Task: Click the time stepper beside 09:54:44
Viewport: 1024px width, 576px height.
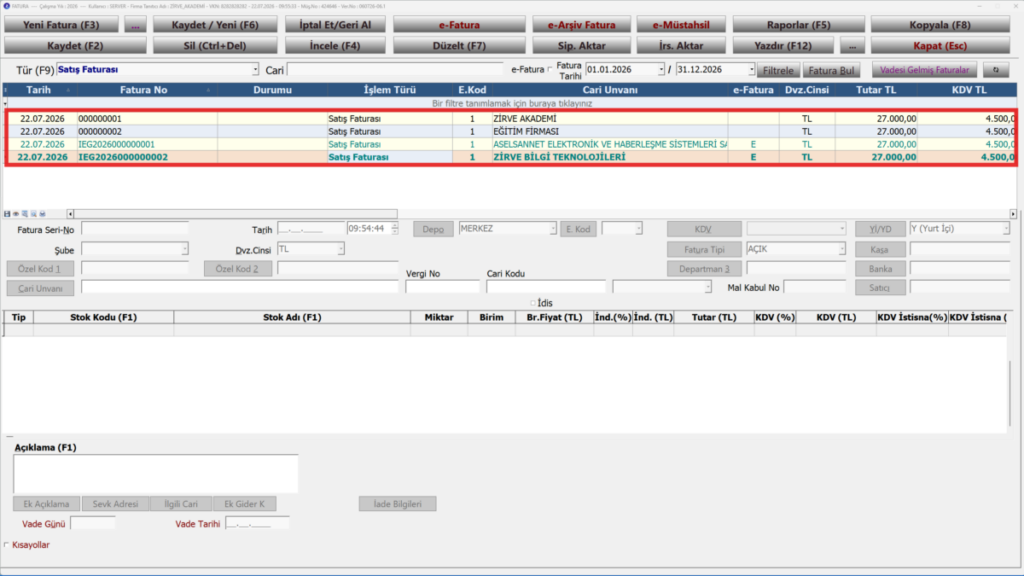Action: pos(394,229)
